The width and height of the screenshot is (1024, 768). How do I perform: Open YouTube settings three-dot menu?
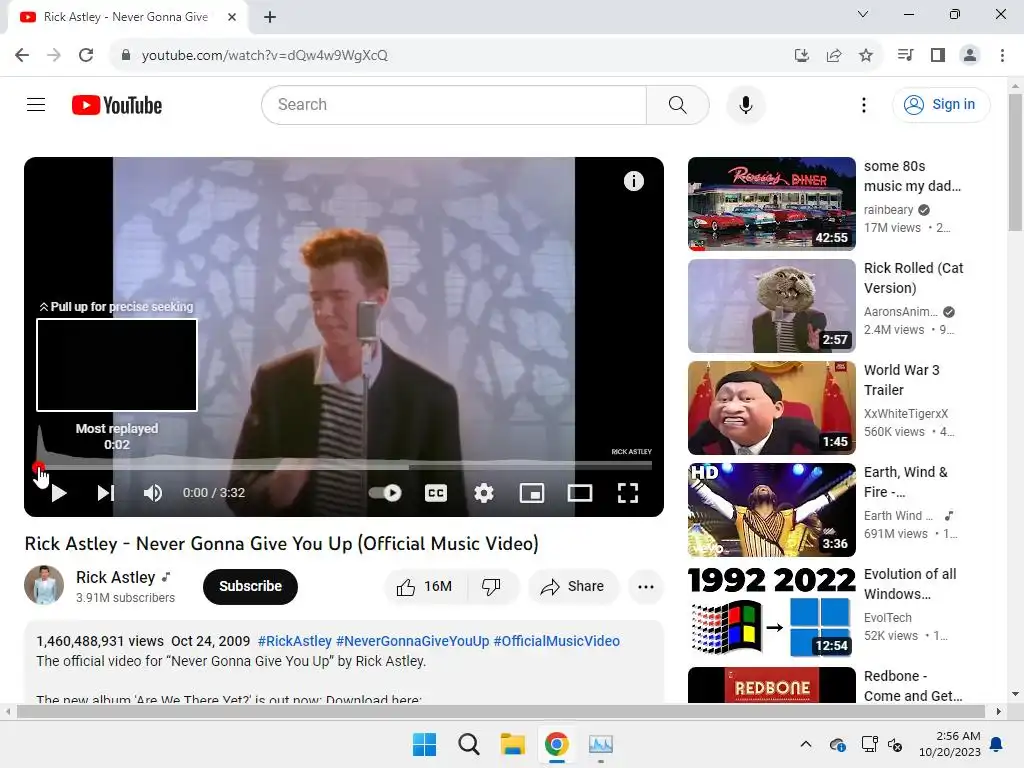[x=863, y=105]
